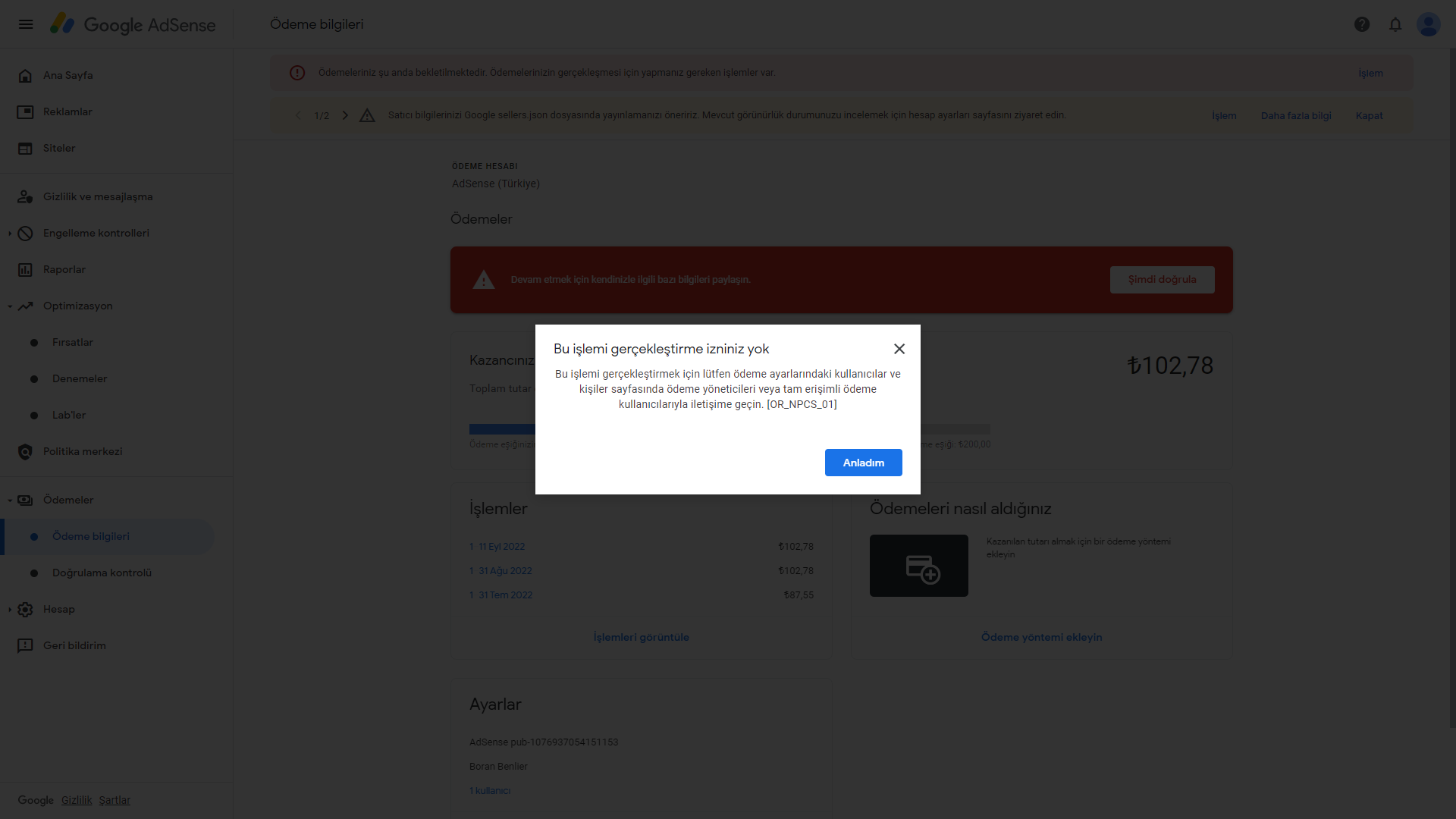
Task: Open the main hamburger menu
Action: (26, 24)
